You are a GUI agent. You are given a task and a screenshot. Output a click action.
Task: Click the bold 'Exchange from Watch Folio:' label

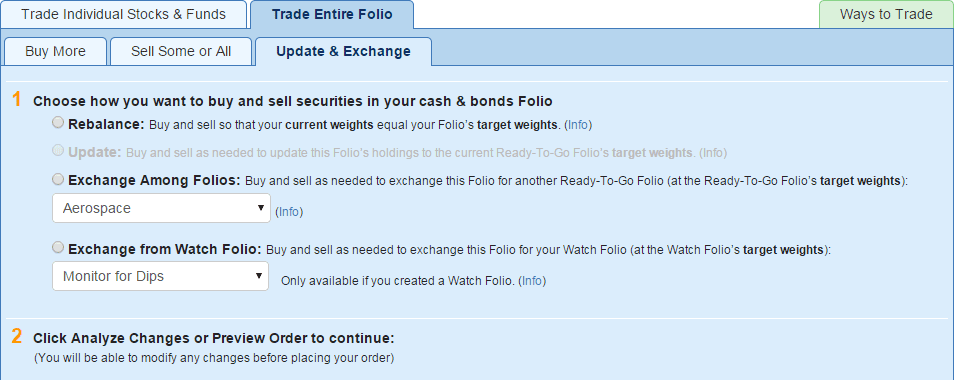tap(165, 249)
